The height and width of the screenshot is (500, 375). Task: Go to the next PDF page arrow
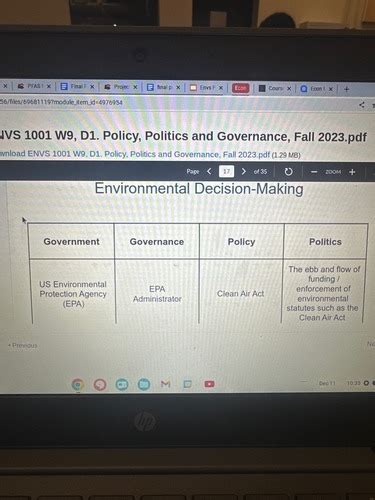pyautogui.click(x=244, y=171)
